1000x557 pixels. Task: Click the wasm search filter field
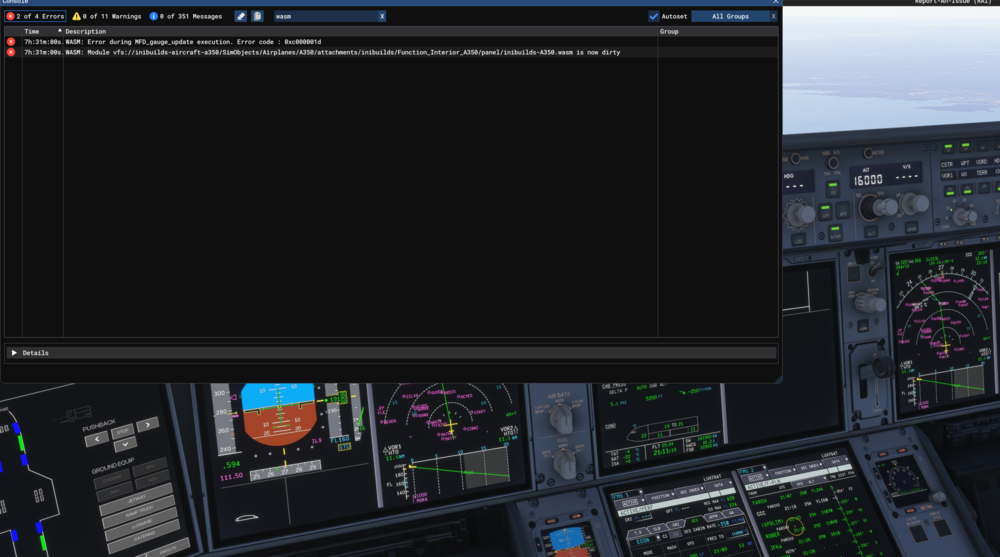click(323, 16)
